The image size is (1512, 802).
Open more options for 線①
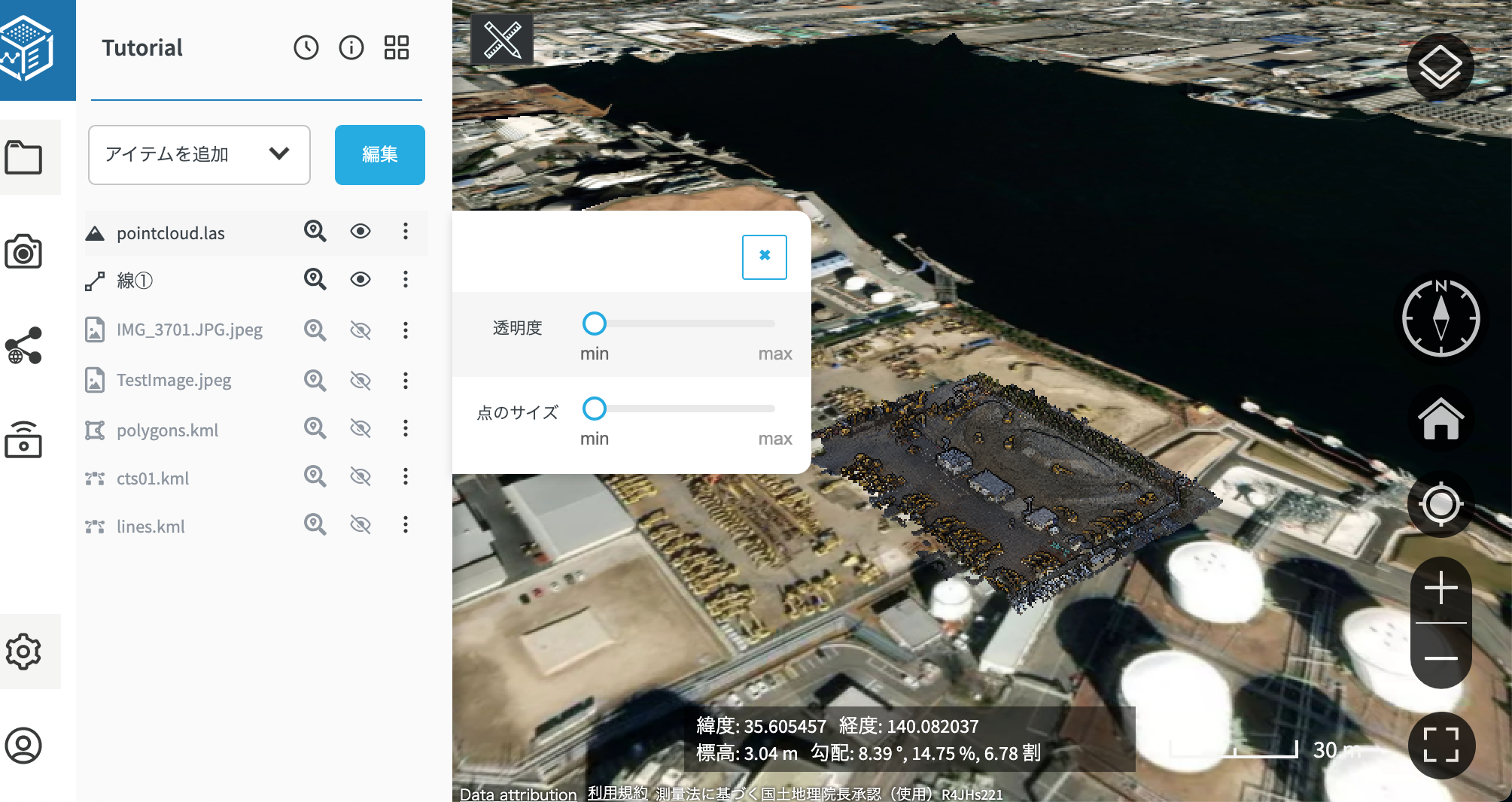tap(406, 280)
